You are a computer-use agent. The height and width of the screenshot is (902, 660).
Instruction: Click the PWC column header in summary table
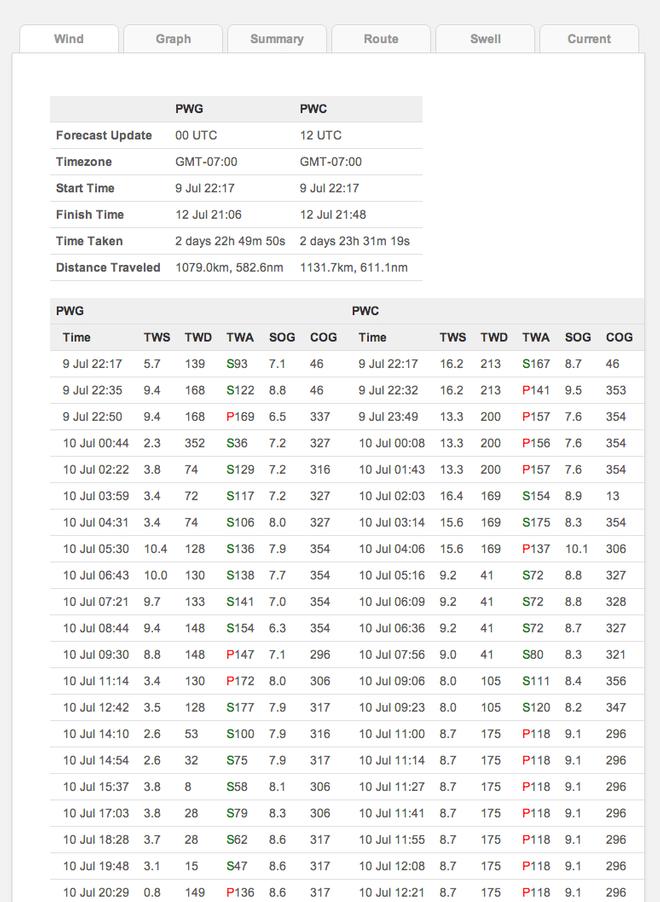(x=313, y=109)
